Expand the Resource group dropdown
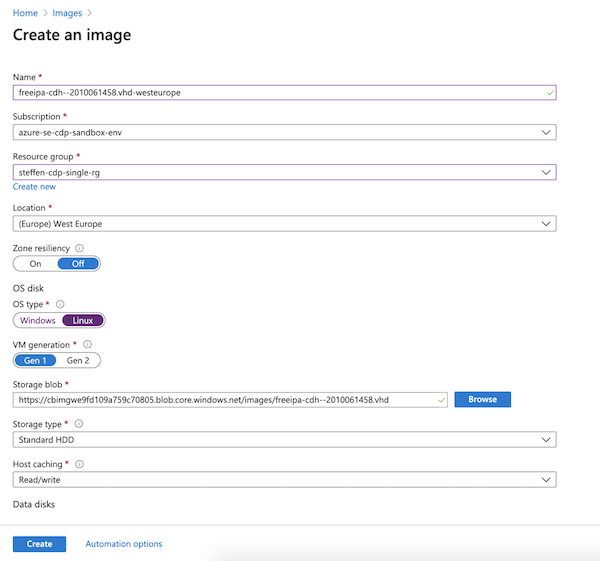Screen dimensions: 600x561 pyautogui.click(x=284, y=172)
